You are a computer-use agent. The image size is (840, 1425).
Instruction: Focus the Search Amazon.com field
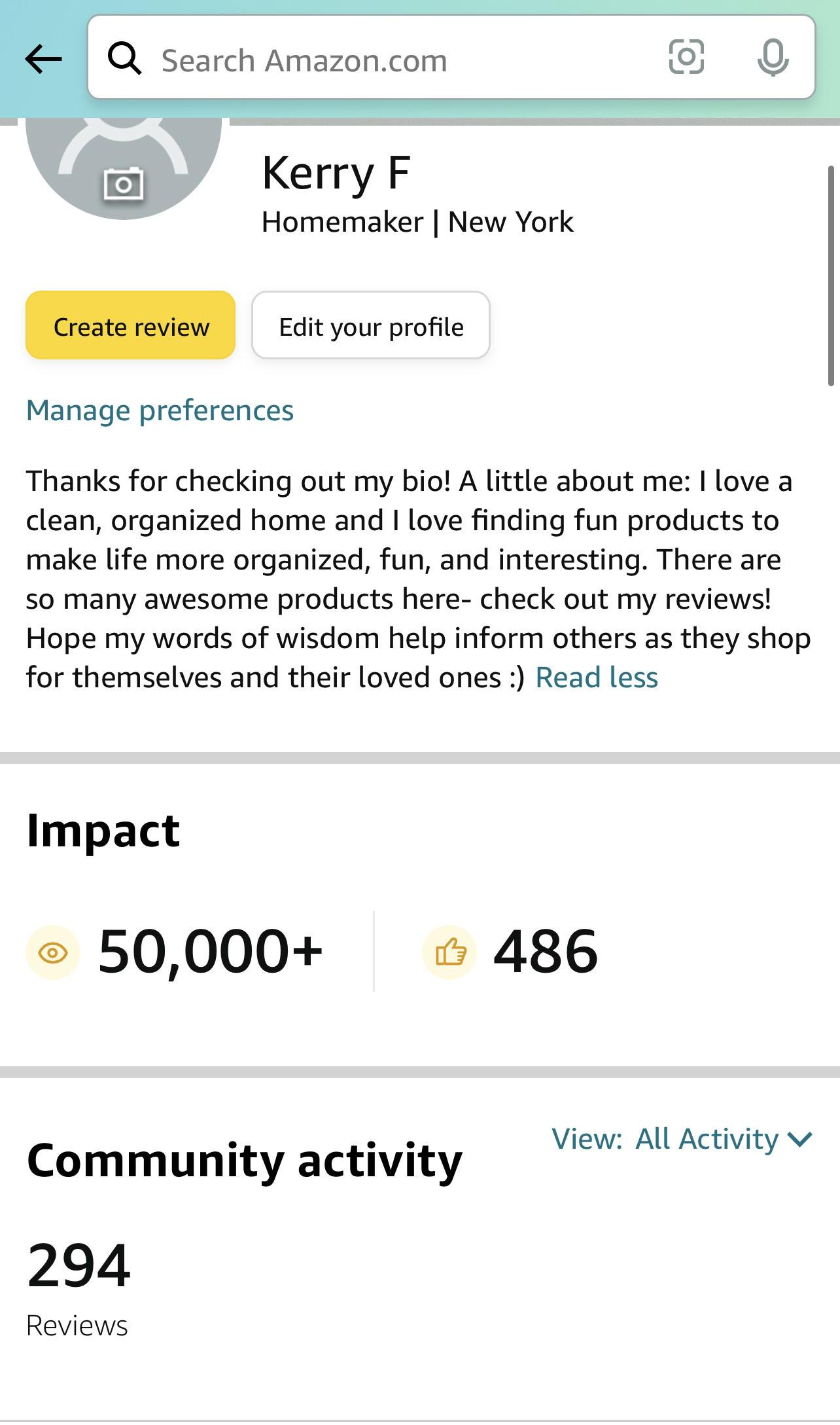(393, 60)
